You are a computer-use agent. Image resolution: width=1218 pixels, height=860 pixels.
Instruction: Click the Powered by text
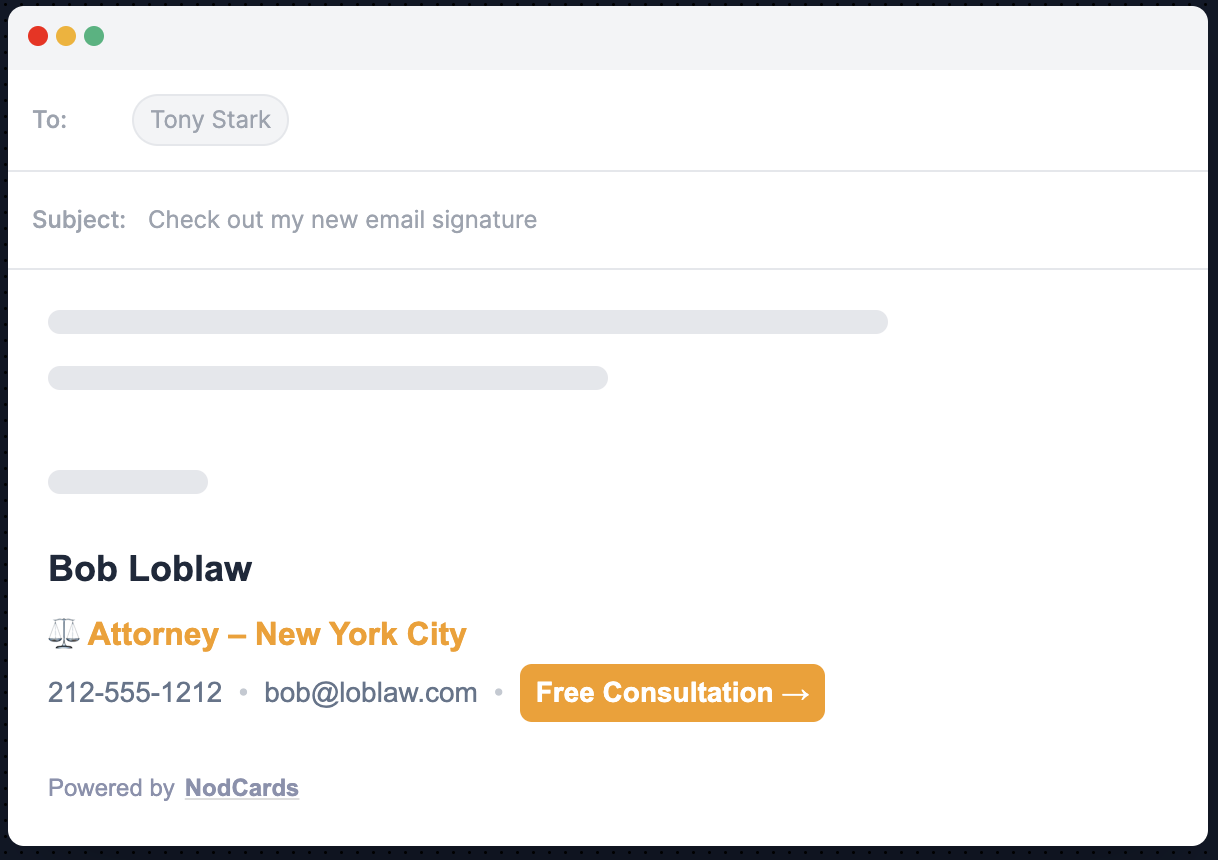[x=111, y=788]
